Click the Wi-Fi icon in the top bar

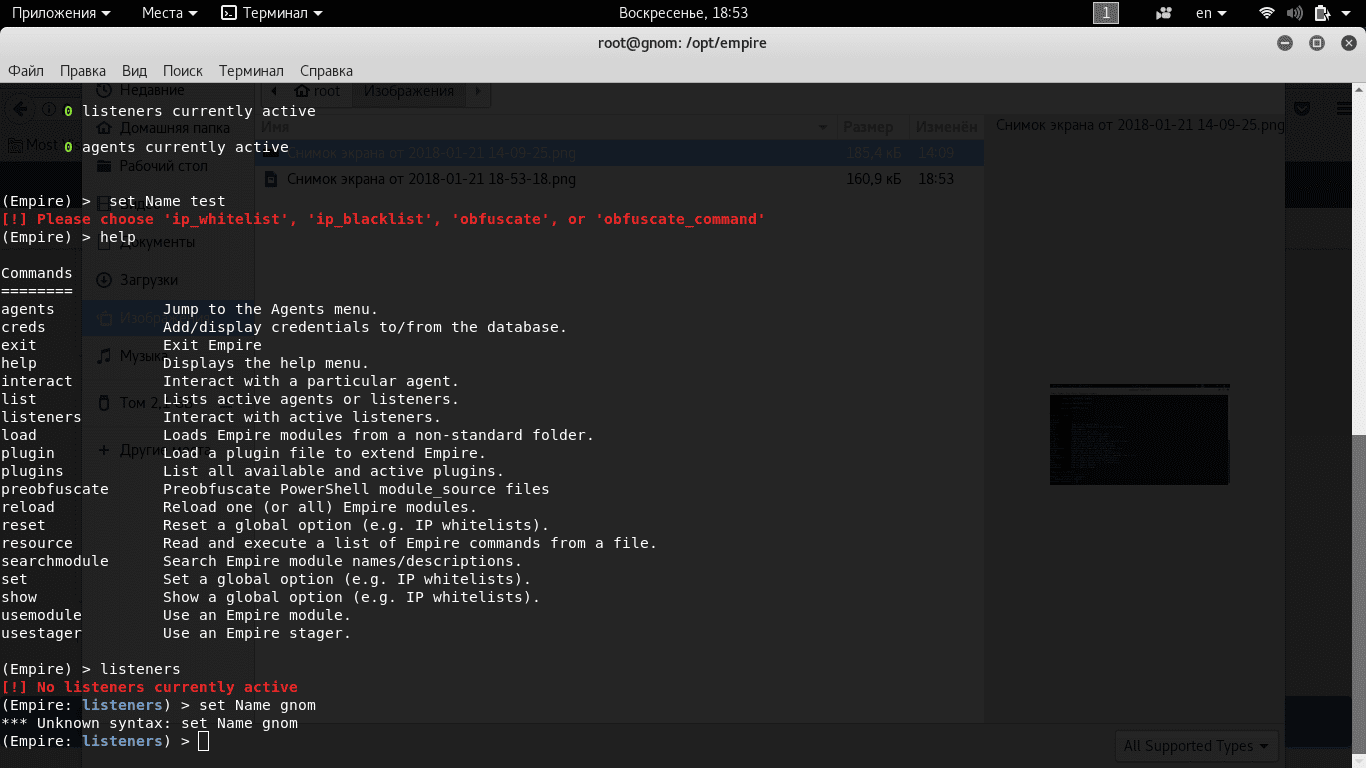click(x=1267, y=13)
